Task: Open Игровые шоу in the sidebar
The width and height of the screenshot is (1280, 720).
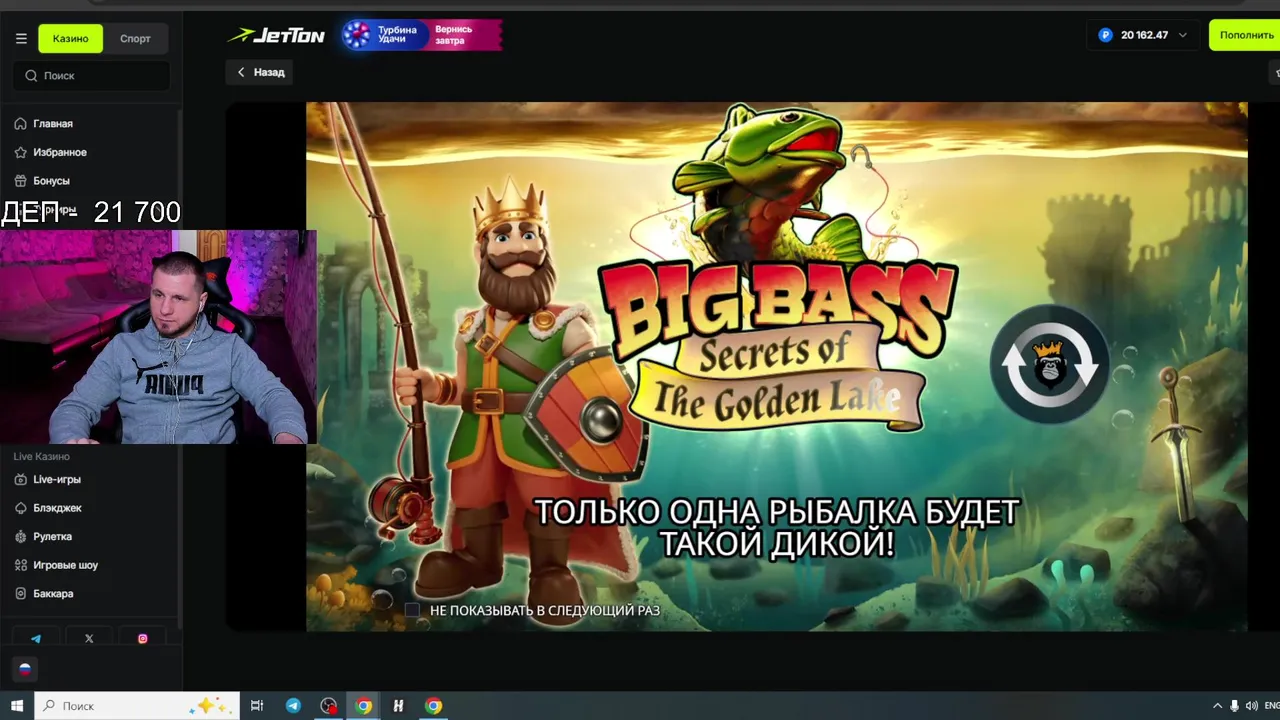Action: [x=65, y=565]
